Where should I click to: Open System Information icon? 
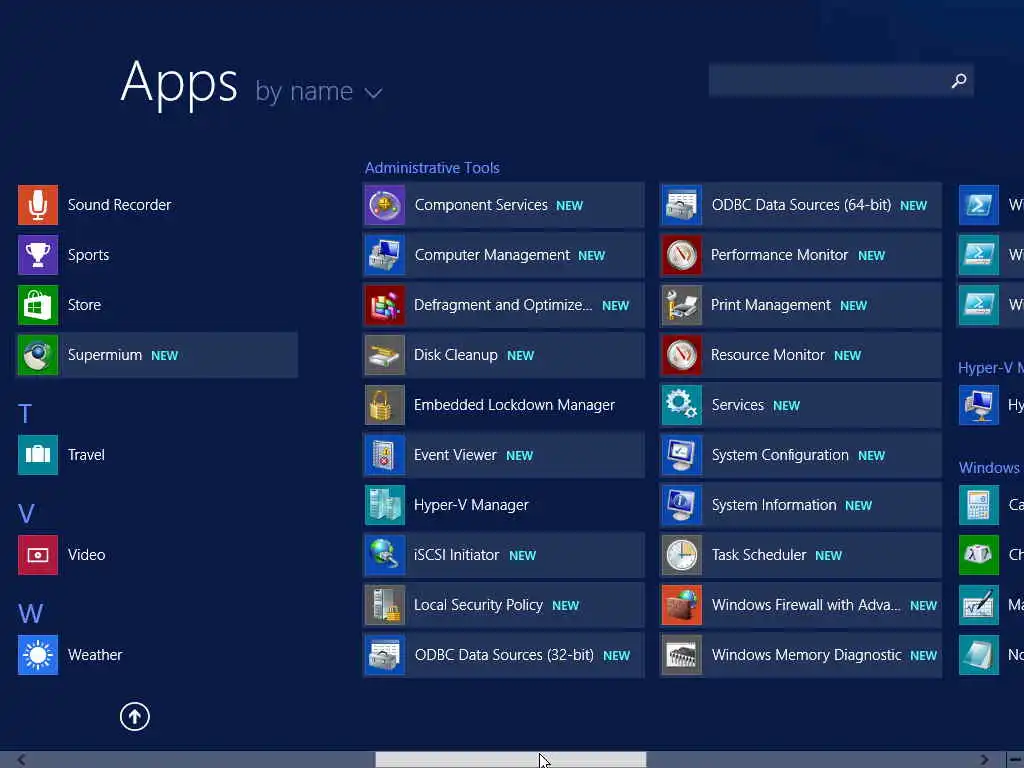pos(682,505)
